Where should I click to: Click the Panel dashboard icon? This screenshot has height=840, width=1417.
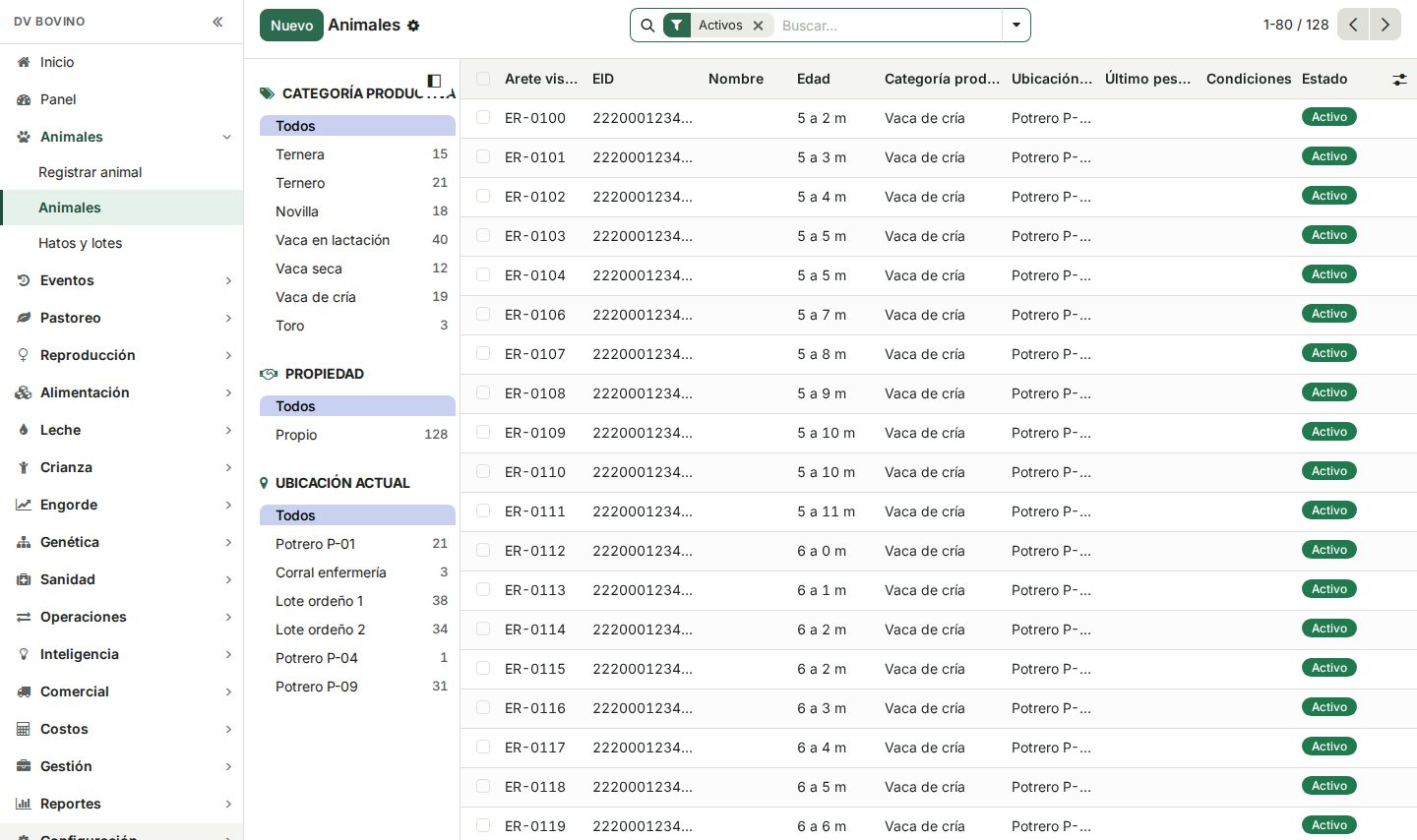pos(24,99)
